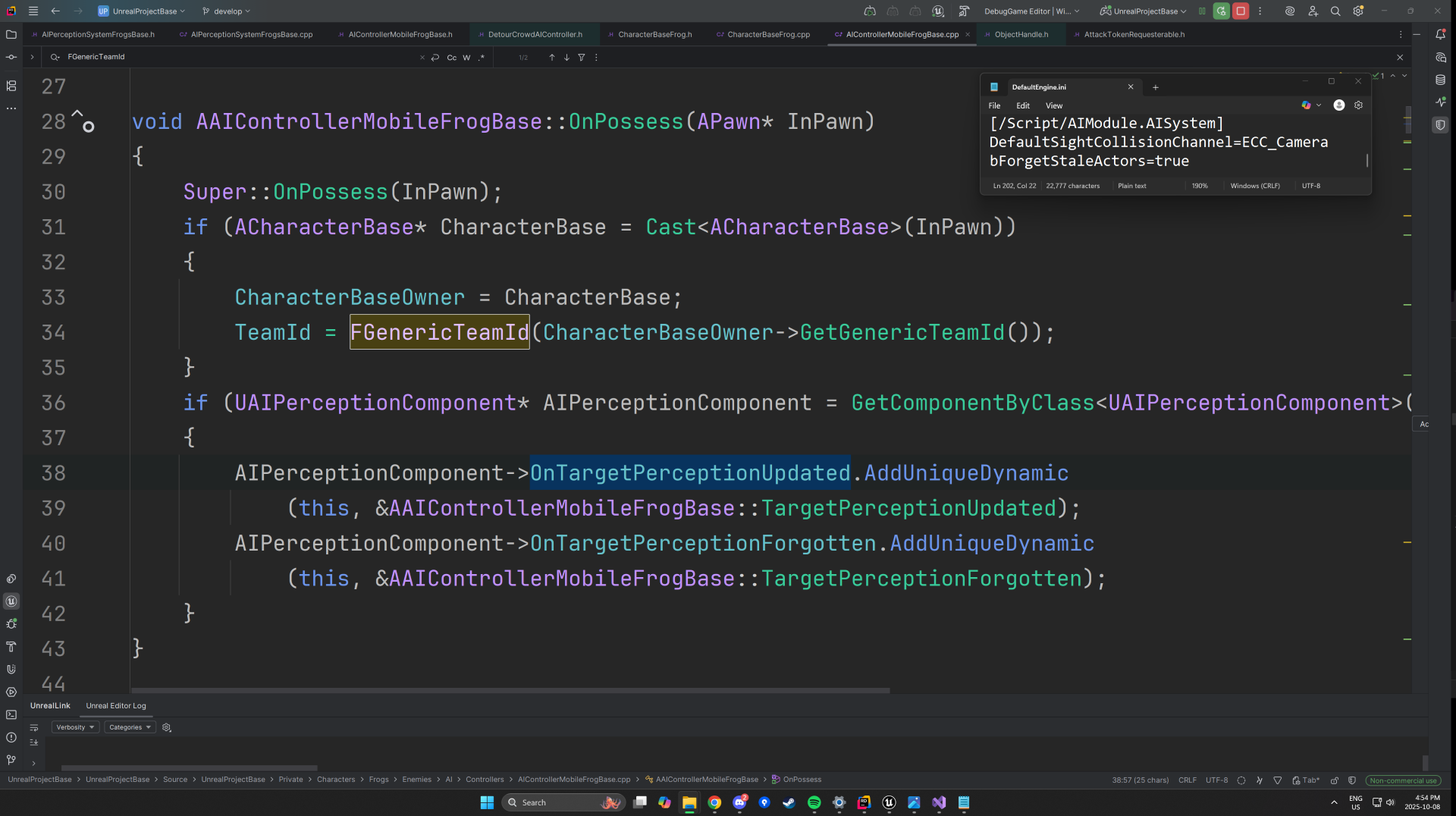Viewport: 1456px width, 816px height.
Task: Open the Database tool window icon
Action: (1440, 80)
